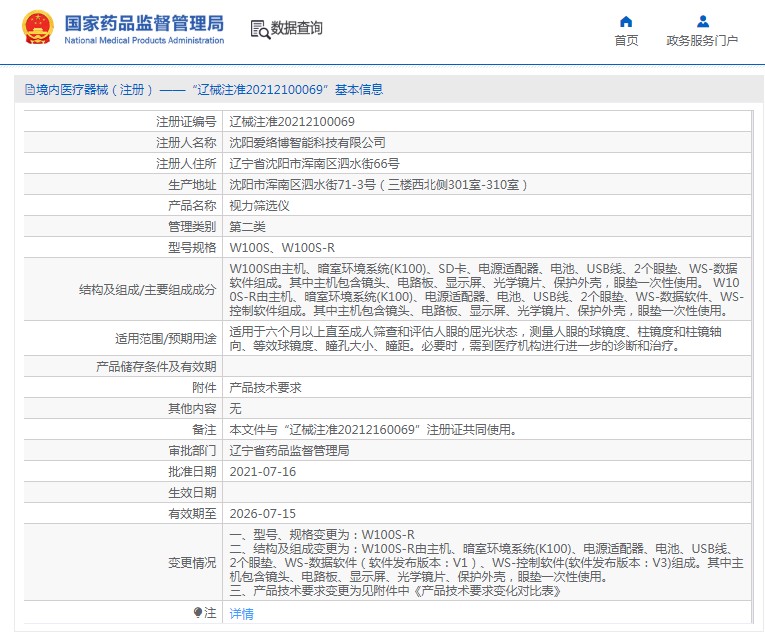Click National Medical Products Administration subtitle
Screen dimensions: 765x633
pos(144,40)
